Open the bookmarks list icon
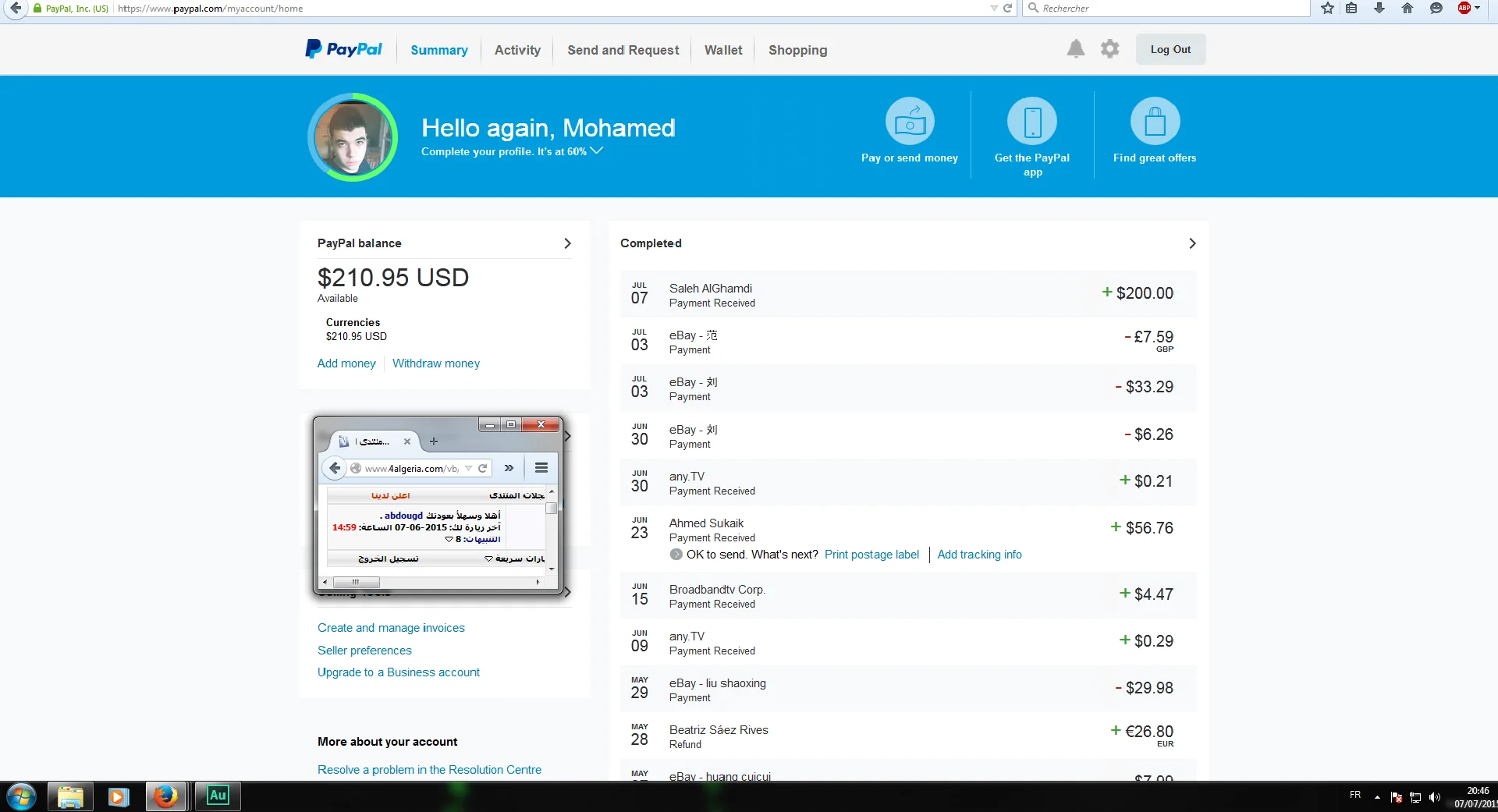Viewport: 1498px width, 812px height. (1352, 9)
